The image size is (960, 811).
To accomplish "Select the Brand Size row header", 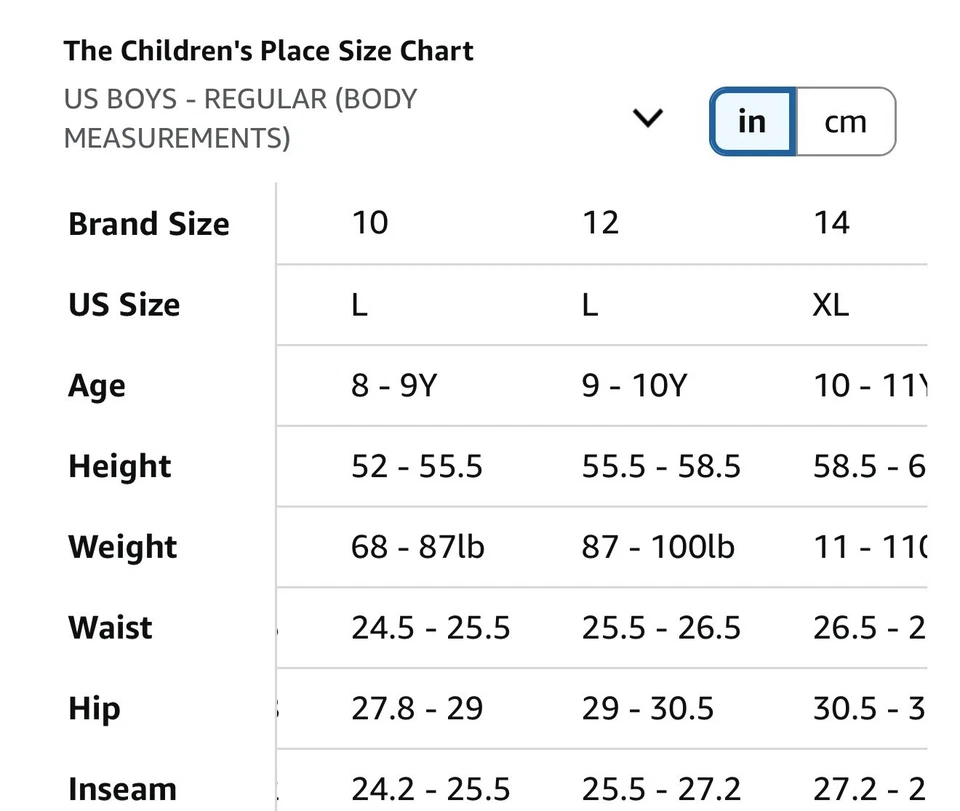I will 148,224.
